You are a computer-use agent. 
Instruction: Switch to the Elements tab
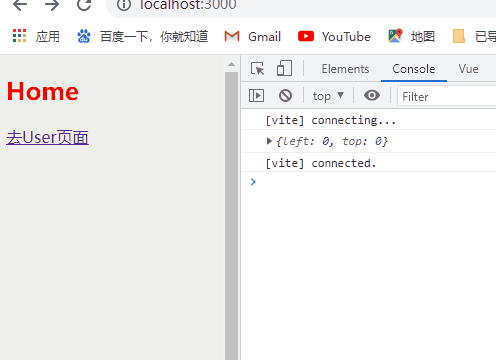click(x=345, y=69)
